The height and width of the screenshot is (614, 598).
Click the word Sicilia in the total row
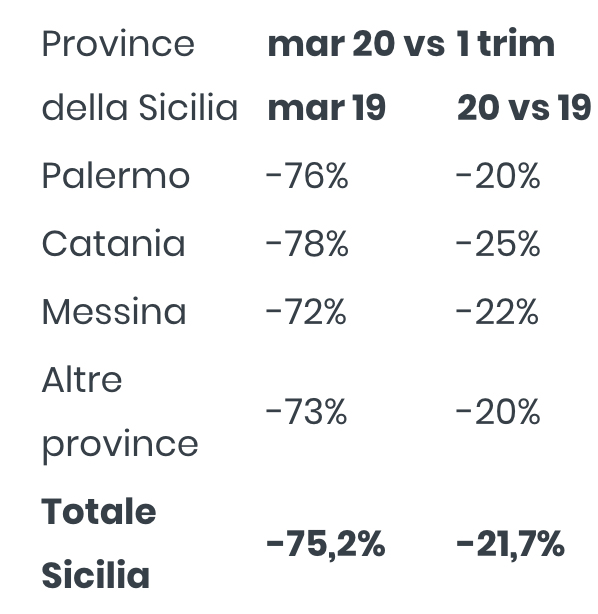pos(96,575)
